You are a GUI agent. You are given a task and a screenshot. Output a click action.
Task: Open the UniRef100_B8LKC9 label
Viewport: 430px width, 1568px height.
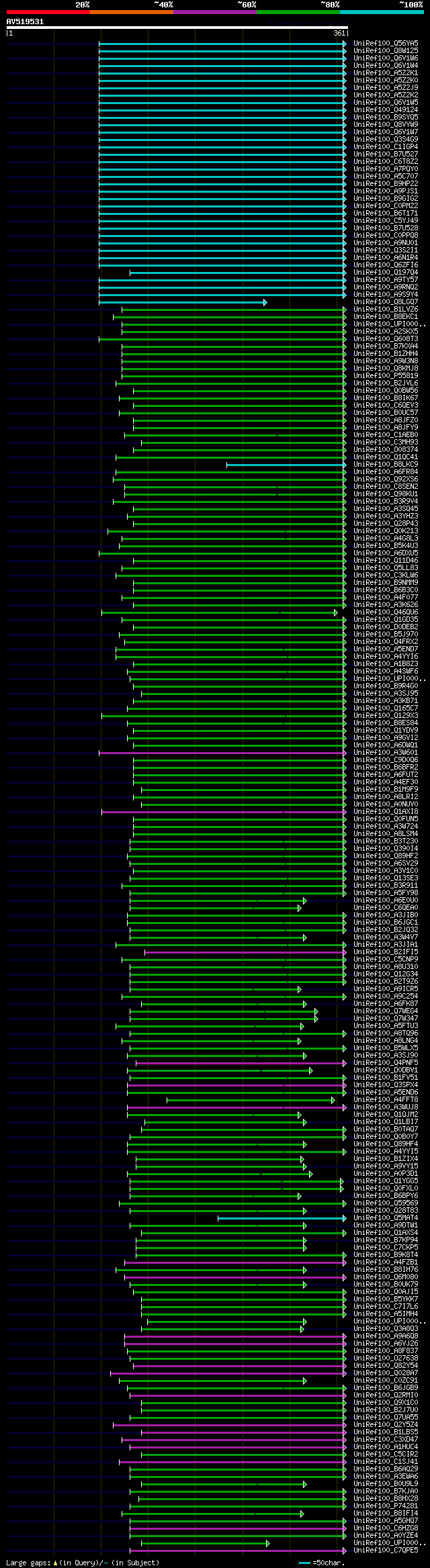coord(386,465)
